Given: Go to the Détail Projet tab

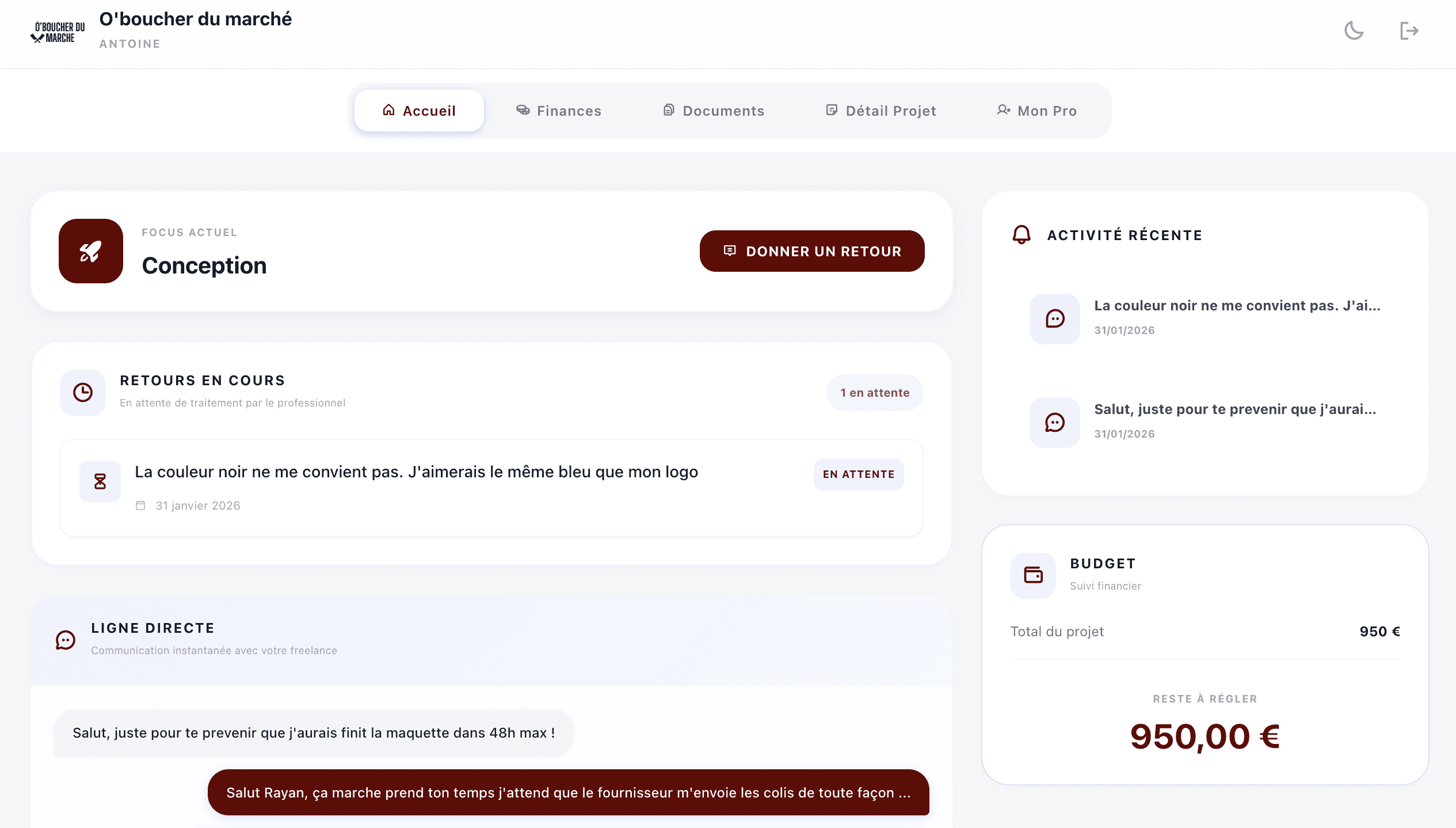Looking at the screenshot, I should [x=881, y=111].
